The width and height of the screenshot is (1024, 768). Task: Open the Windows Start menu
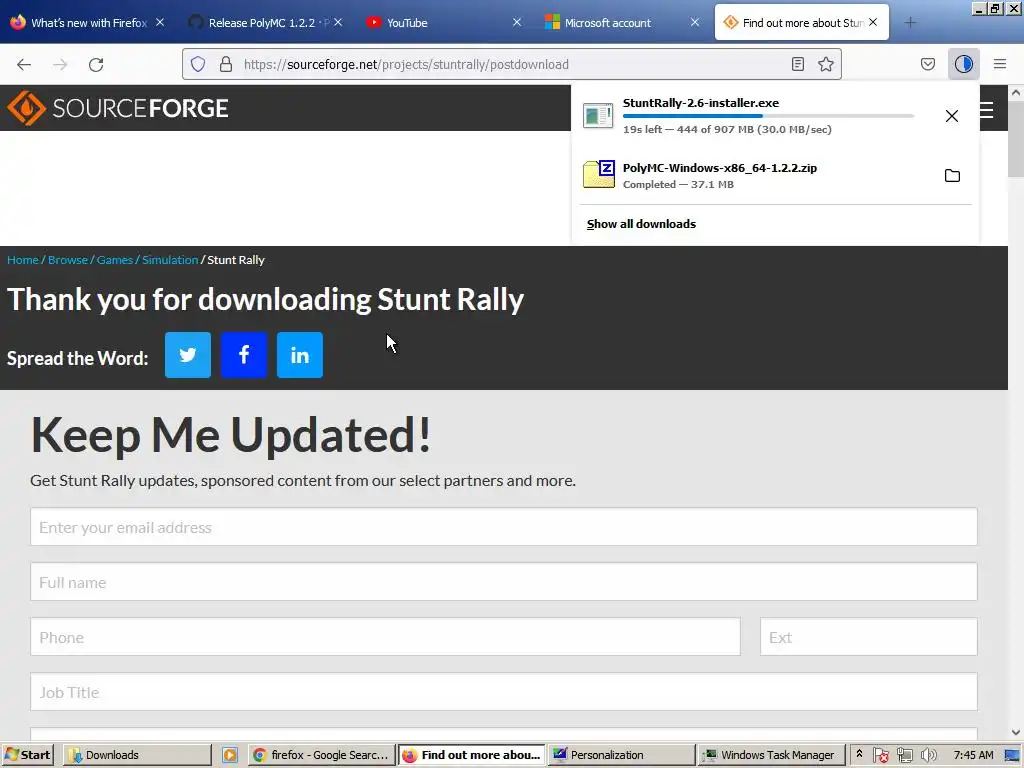coord(27,755)
